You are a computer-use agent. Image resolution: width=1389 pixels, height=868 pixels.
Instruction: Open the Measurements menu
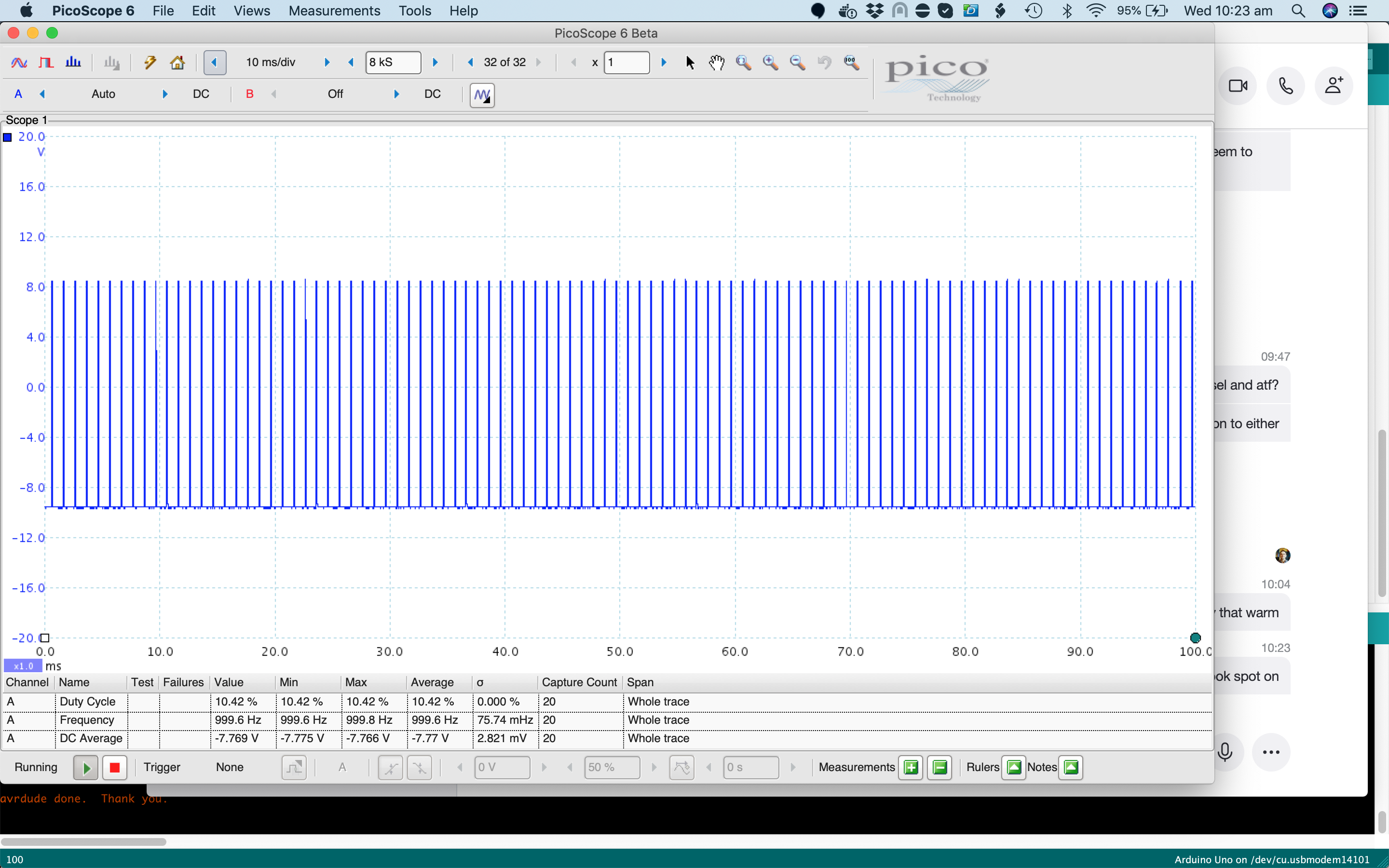point(334,11)
